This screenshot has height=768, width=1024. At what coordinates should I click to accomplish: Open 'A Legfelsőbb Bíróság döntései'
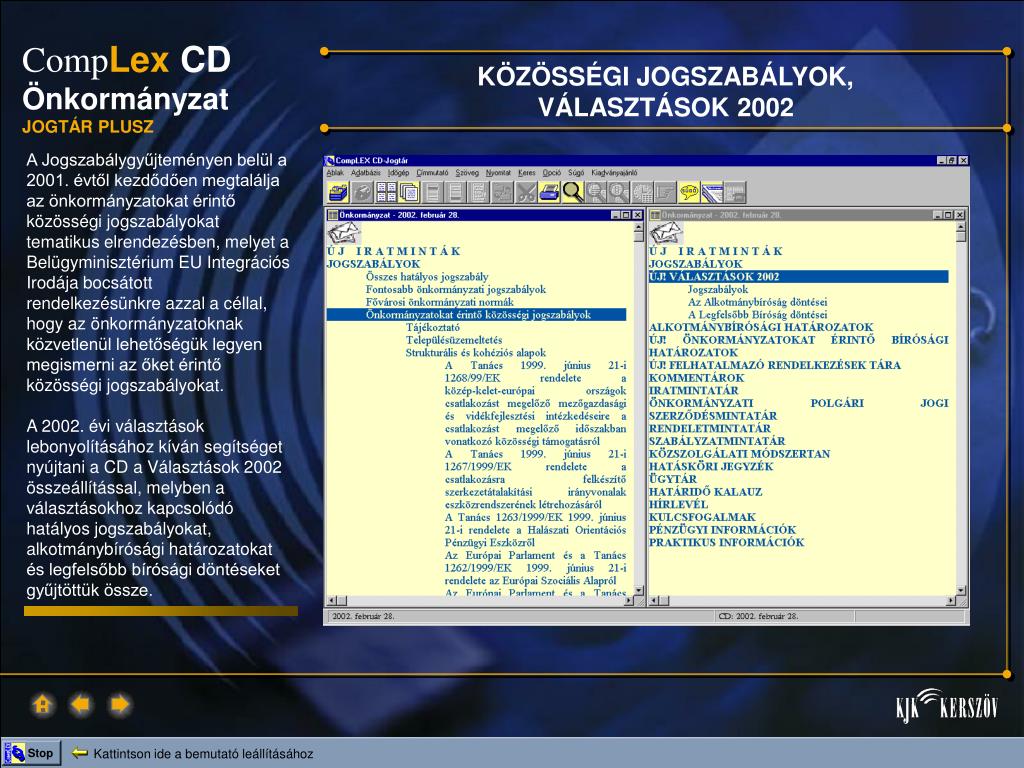[x=758, y=315]
